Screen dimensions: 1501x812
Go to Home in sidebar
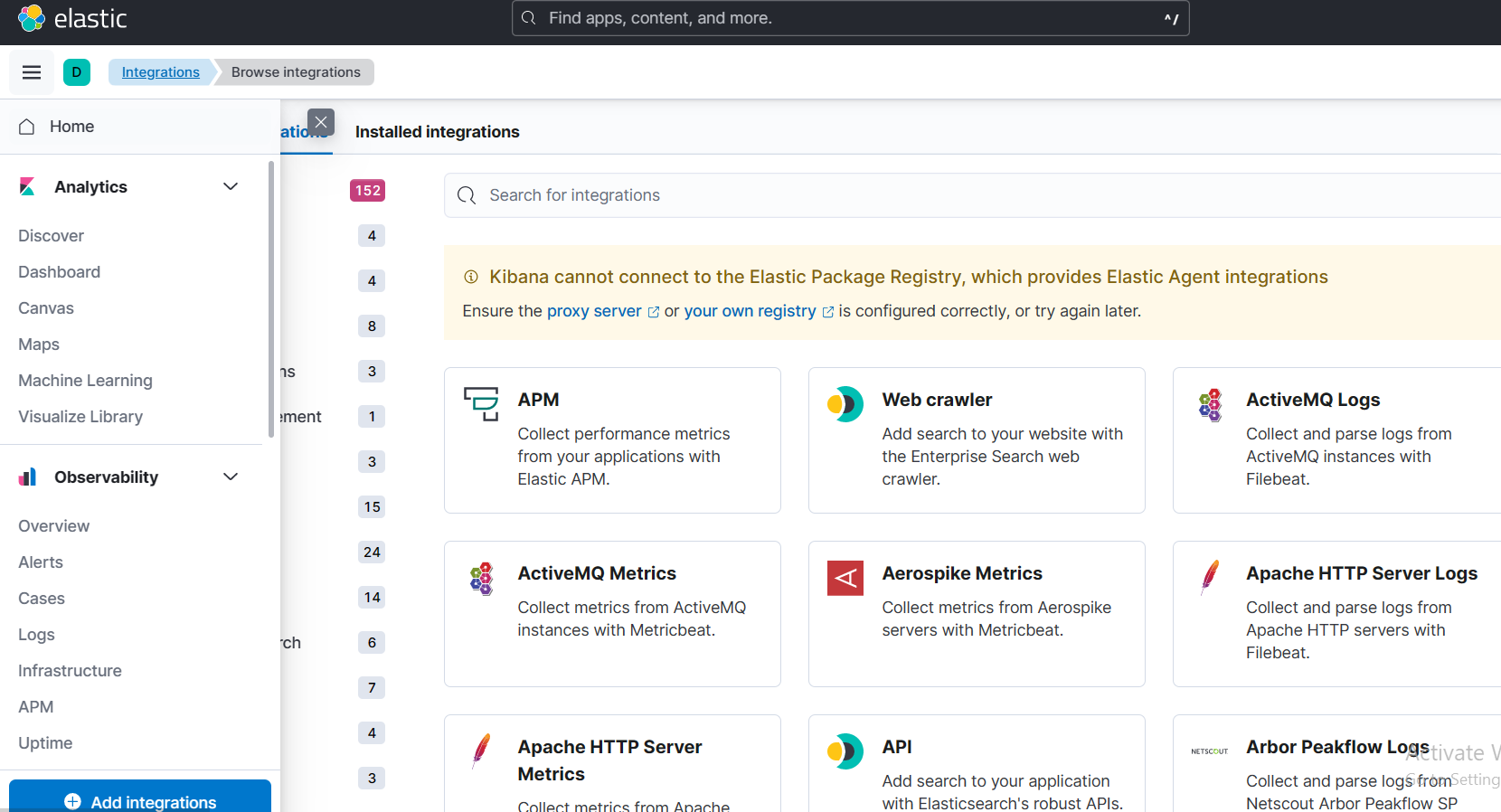pyautogui.click(x=71, y=127)
